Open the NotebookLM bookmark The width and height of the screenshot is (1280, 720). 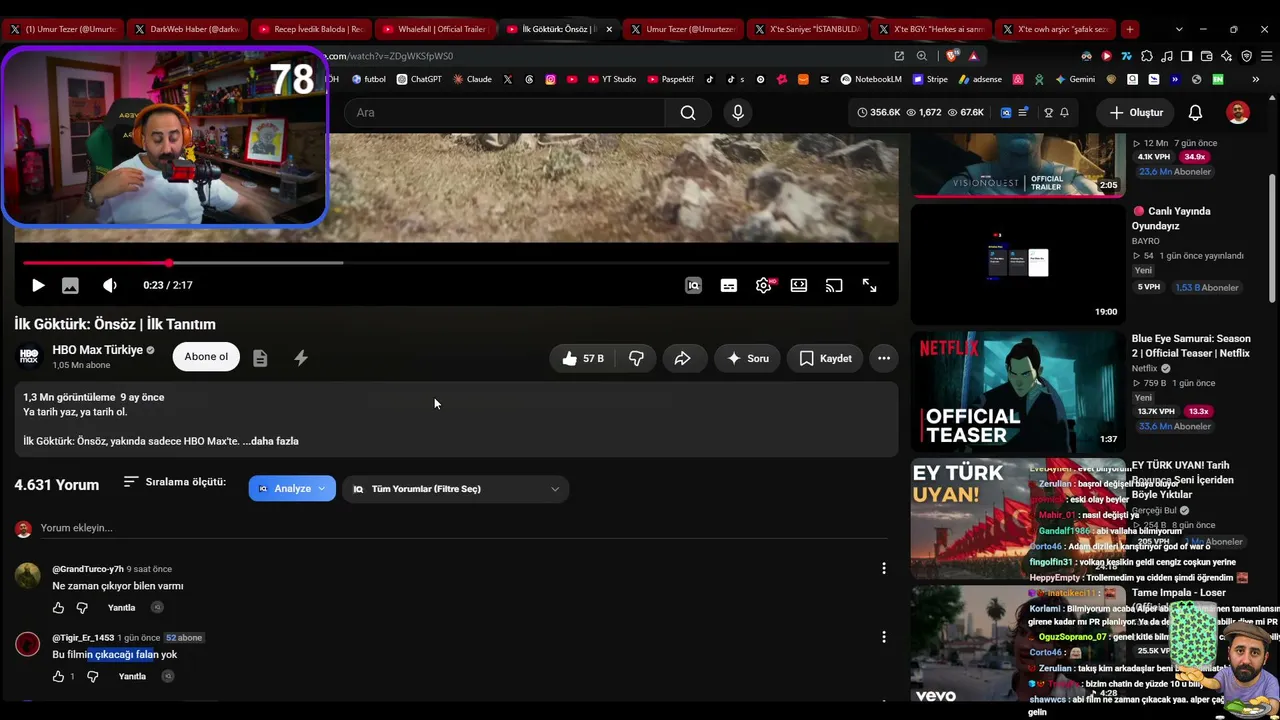point(871,79)
